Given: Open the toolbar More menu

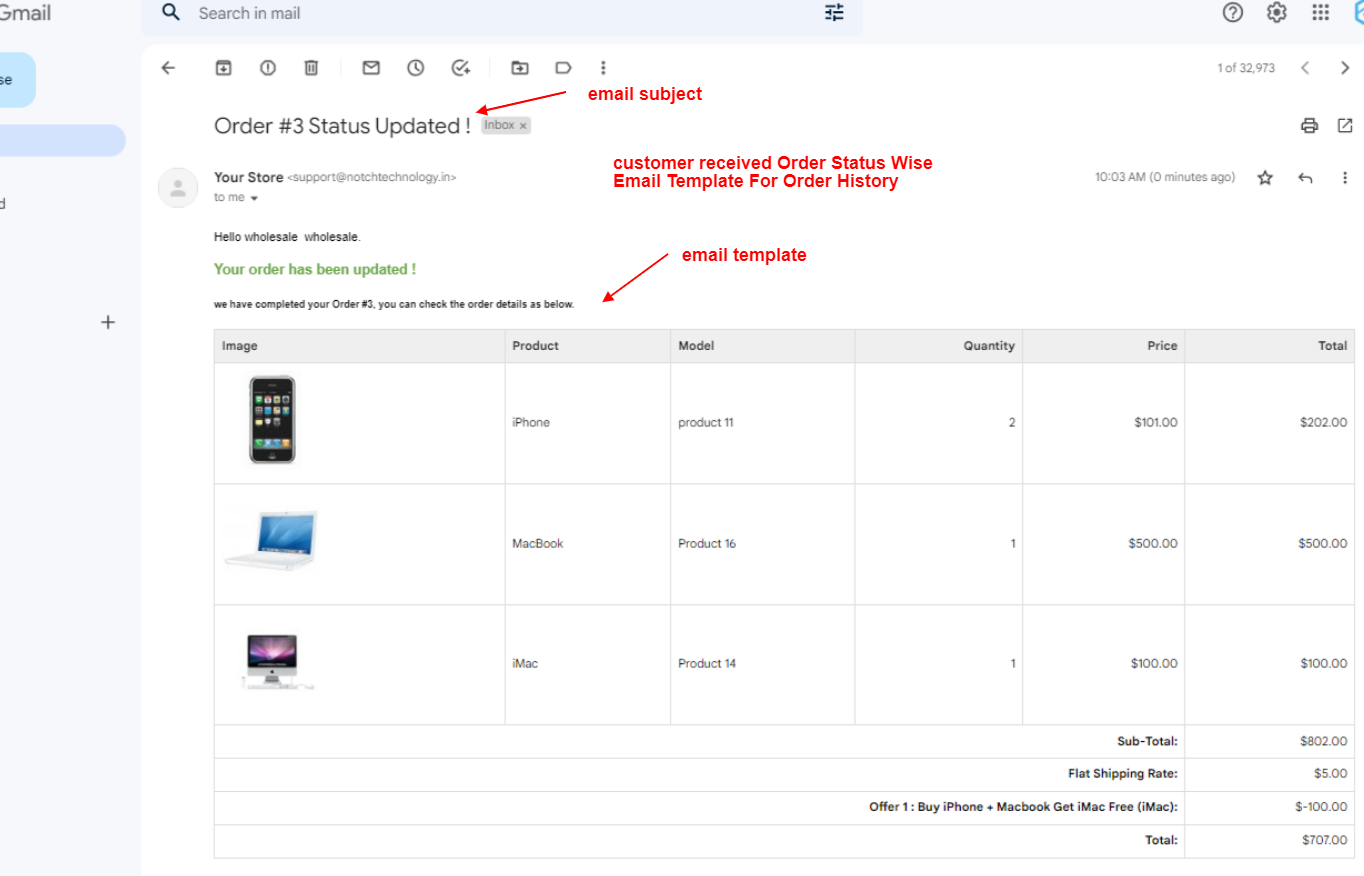Looking at the screenshot, I should pos(603,67).
